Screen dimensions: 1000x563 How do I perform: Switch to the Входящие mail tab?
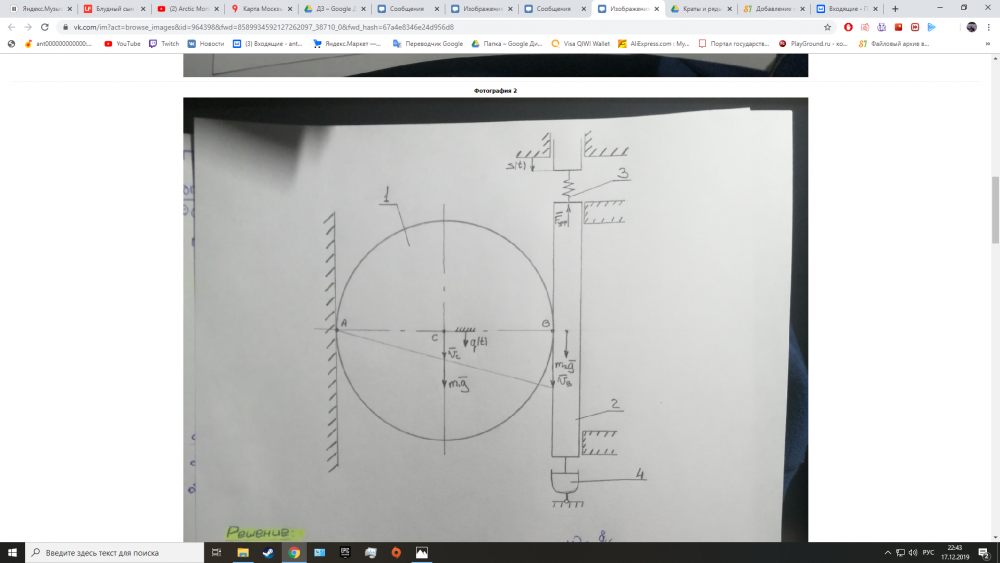coord(848,9)
